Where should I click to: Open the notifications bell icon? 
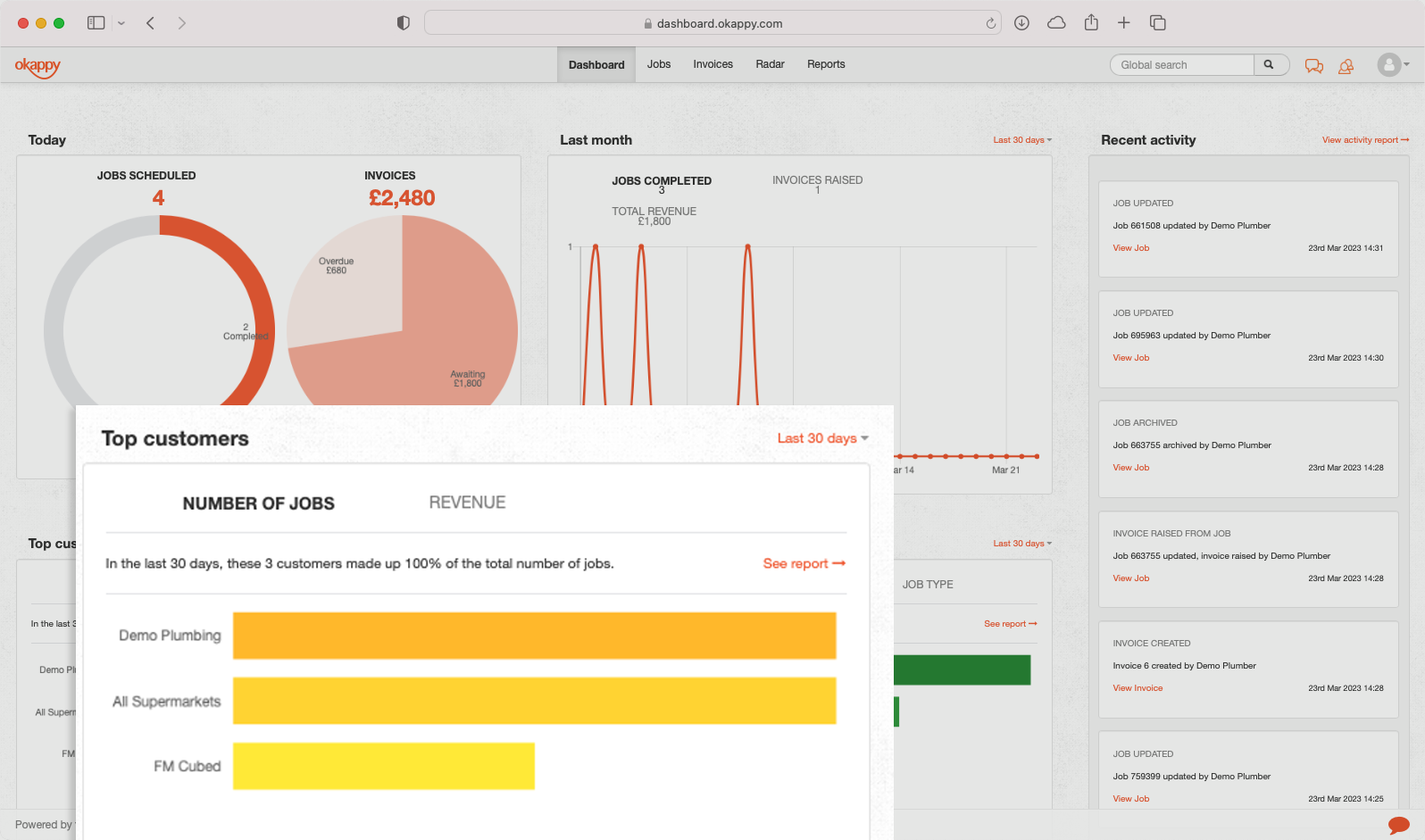(1346, 66)
